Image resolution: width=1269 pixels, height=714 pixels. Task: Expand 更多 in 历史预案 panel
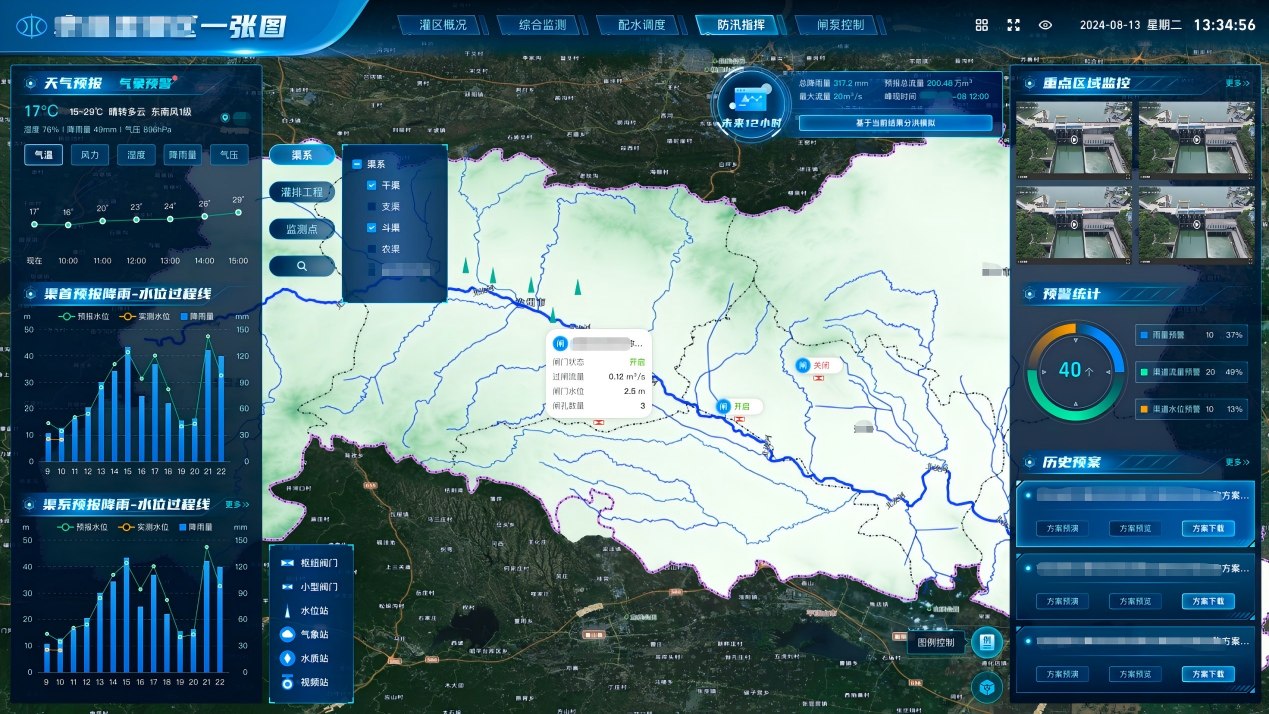point(1237,462)
